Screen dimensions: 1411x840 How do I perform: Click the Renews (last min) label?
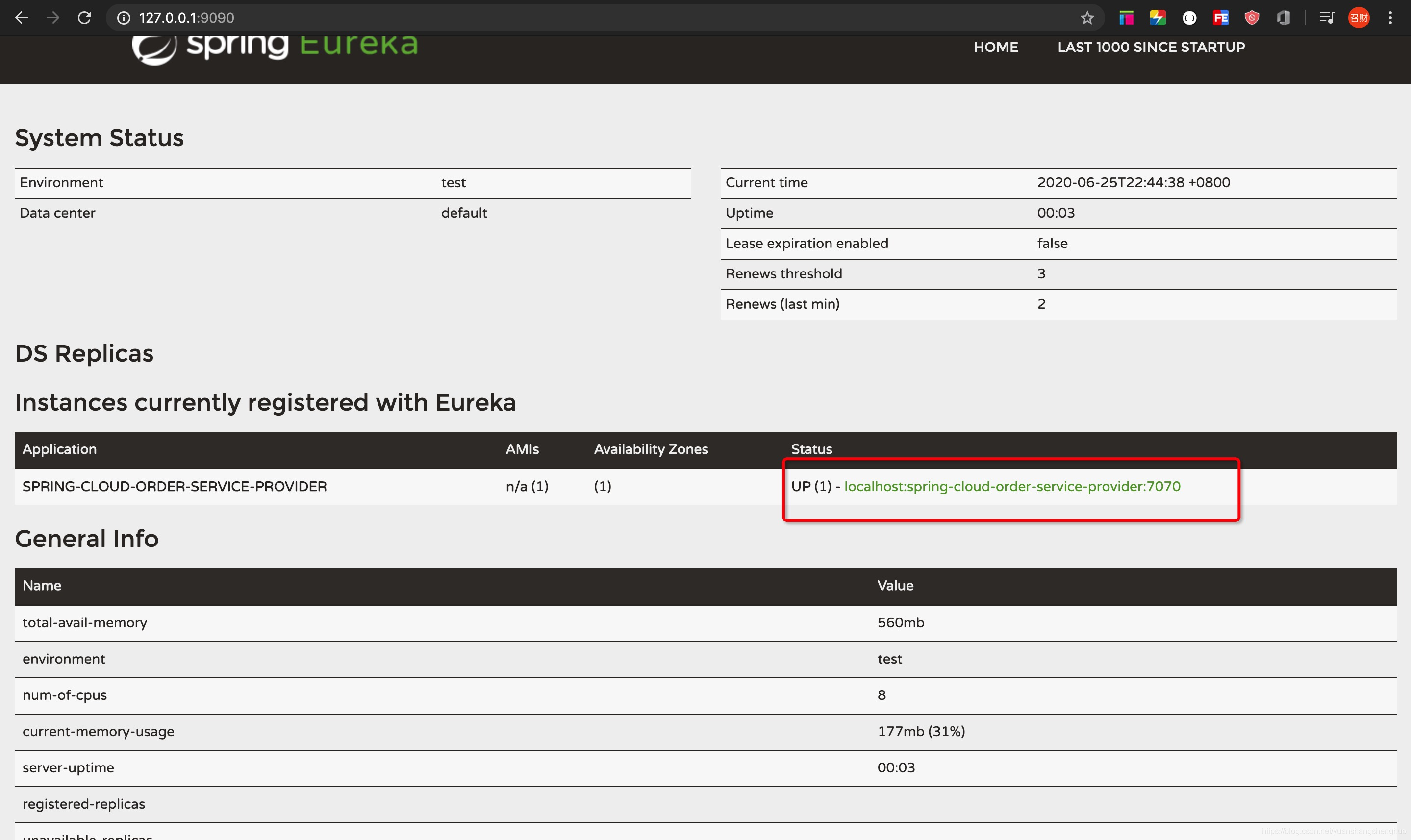[x=782, y=304]
